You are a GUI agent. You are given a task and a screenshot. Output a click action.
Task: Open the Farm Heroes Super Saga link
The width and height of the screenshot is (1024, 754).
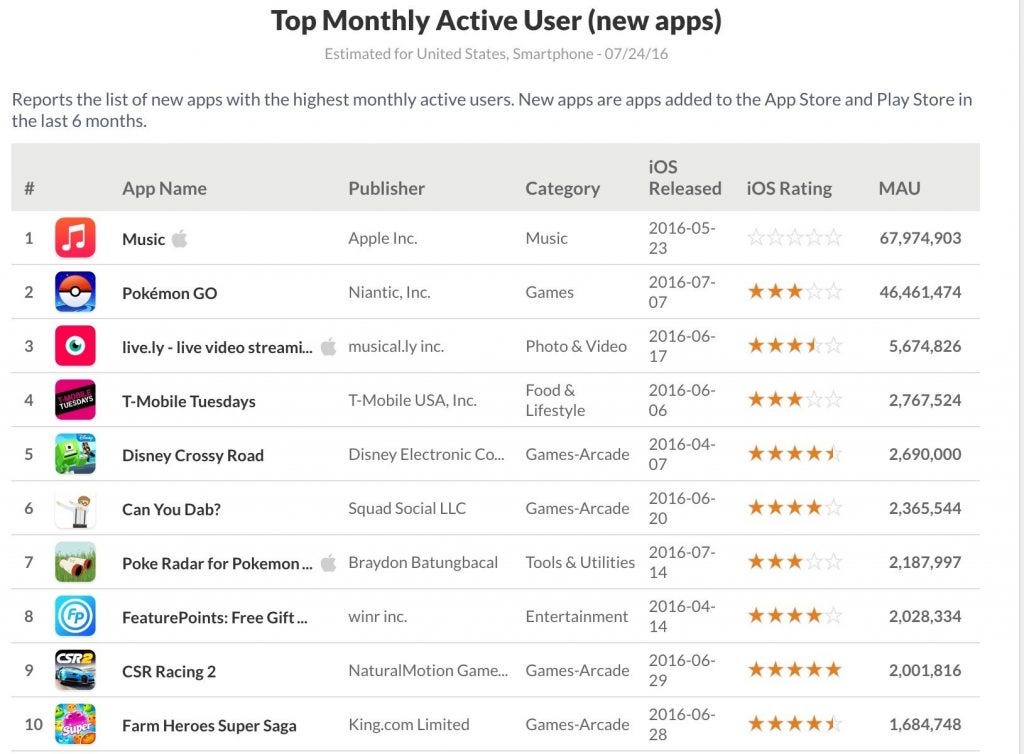(x=209, y=726)
